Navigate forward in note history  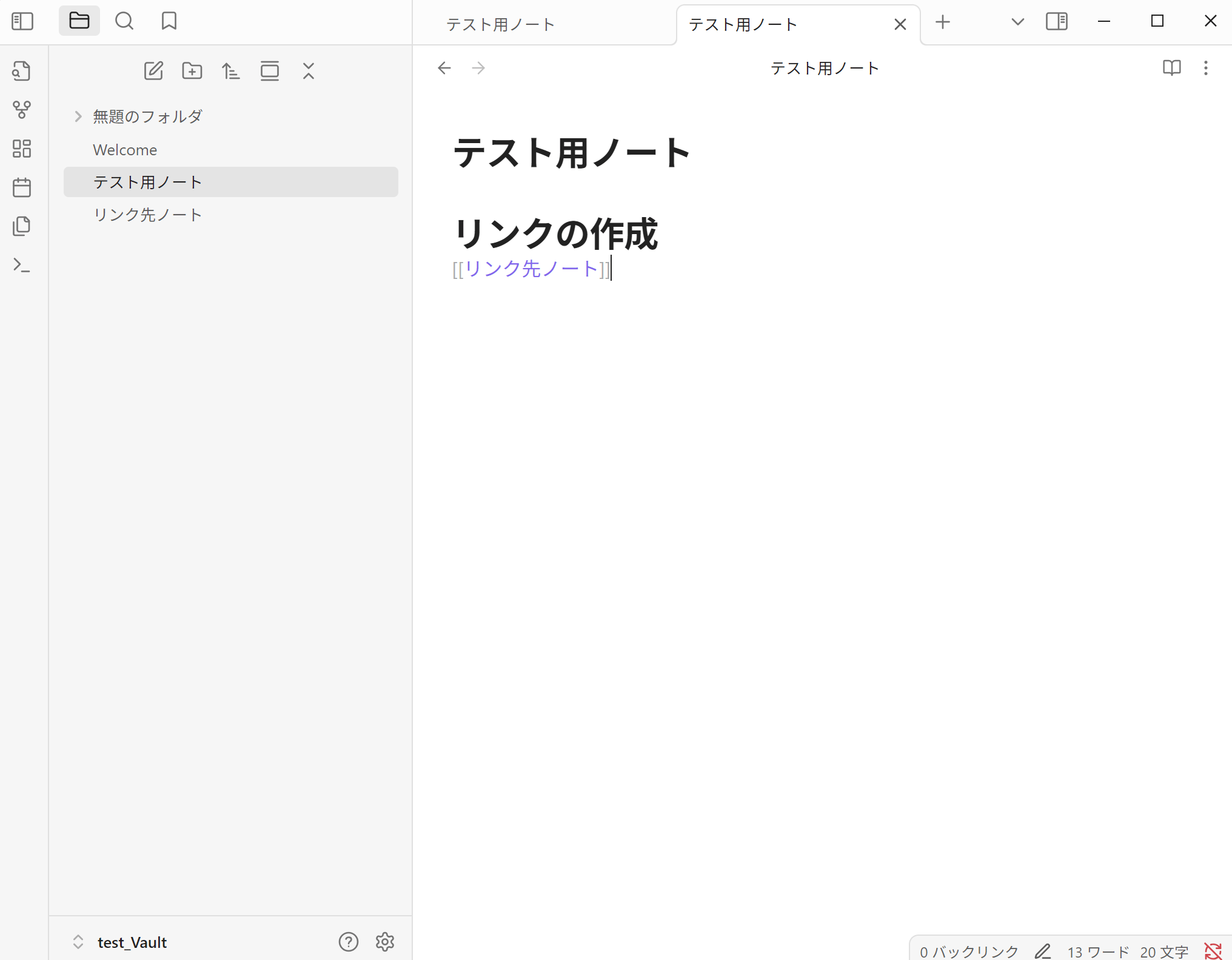click(x=478, y=68)
